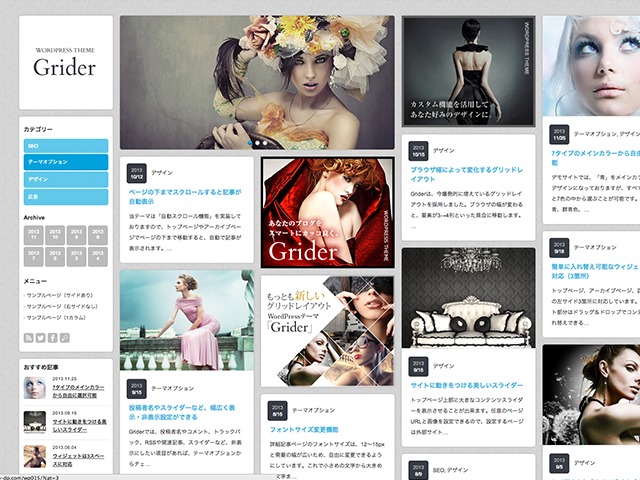Select the second slider dot
Viewport: 640px width, 480px height.
(258, 143)
